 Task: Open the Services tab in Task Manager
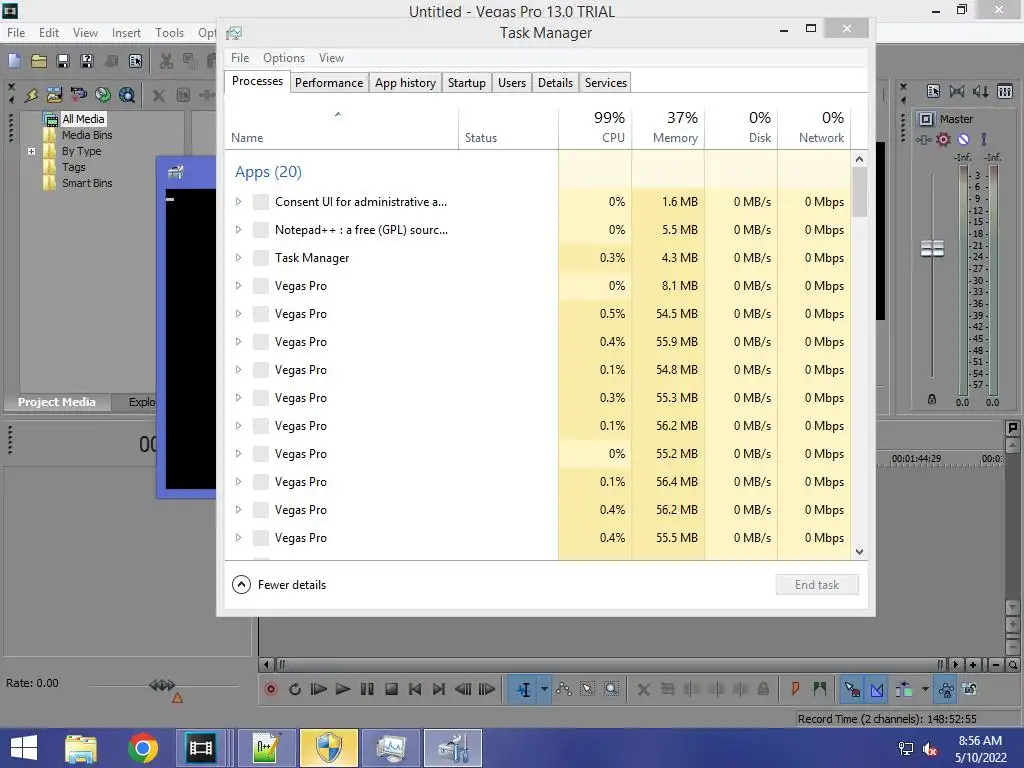tap(605, 83)
